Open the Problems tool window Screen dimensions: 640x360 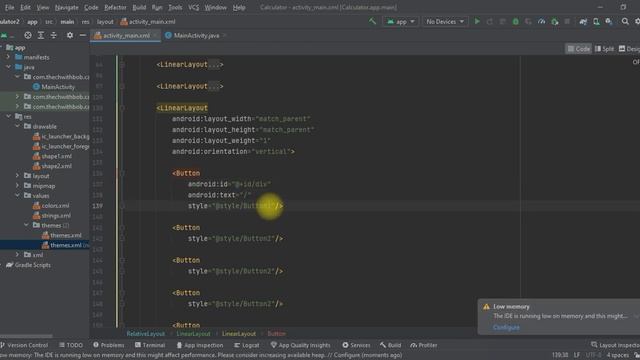tap(109, 345)
